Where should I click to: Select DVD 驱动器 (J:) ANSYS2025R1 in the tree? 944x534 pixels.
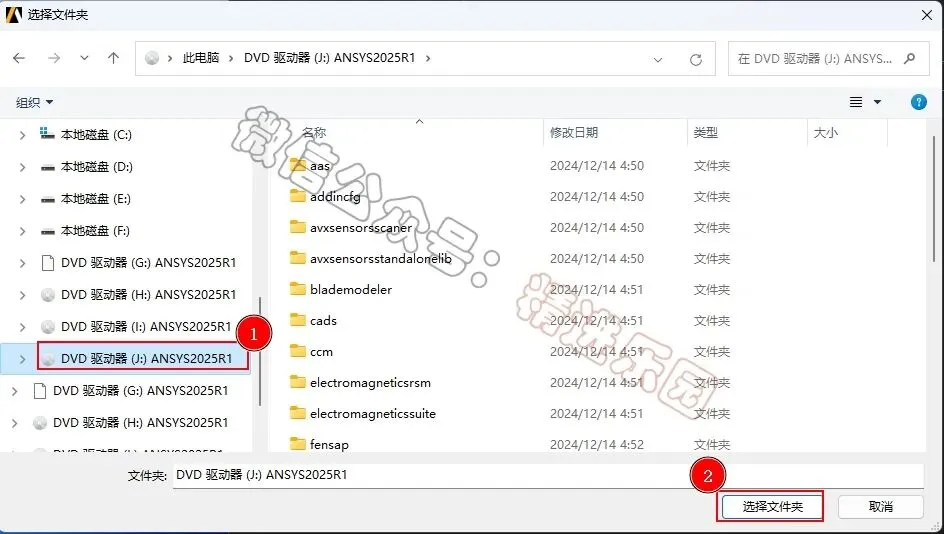click(146, 359)
